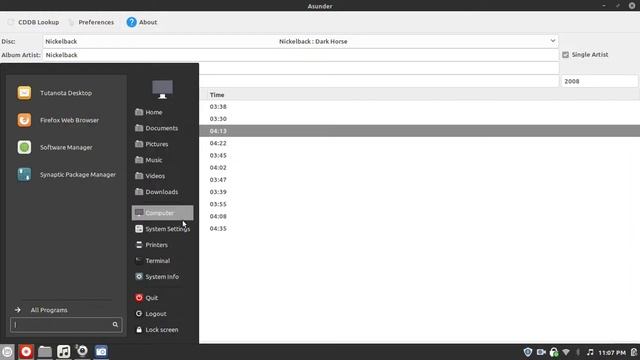
Task: Open Synaptic Package Manager from the menu
Action: [x=66, y=175]
